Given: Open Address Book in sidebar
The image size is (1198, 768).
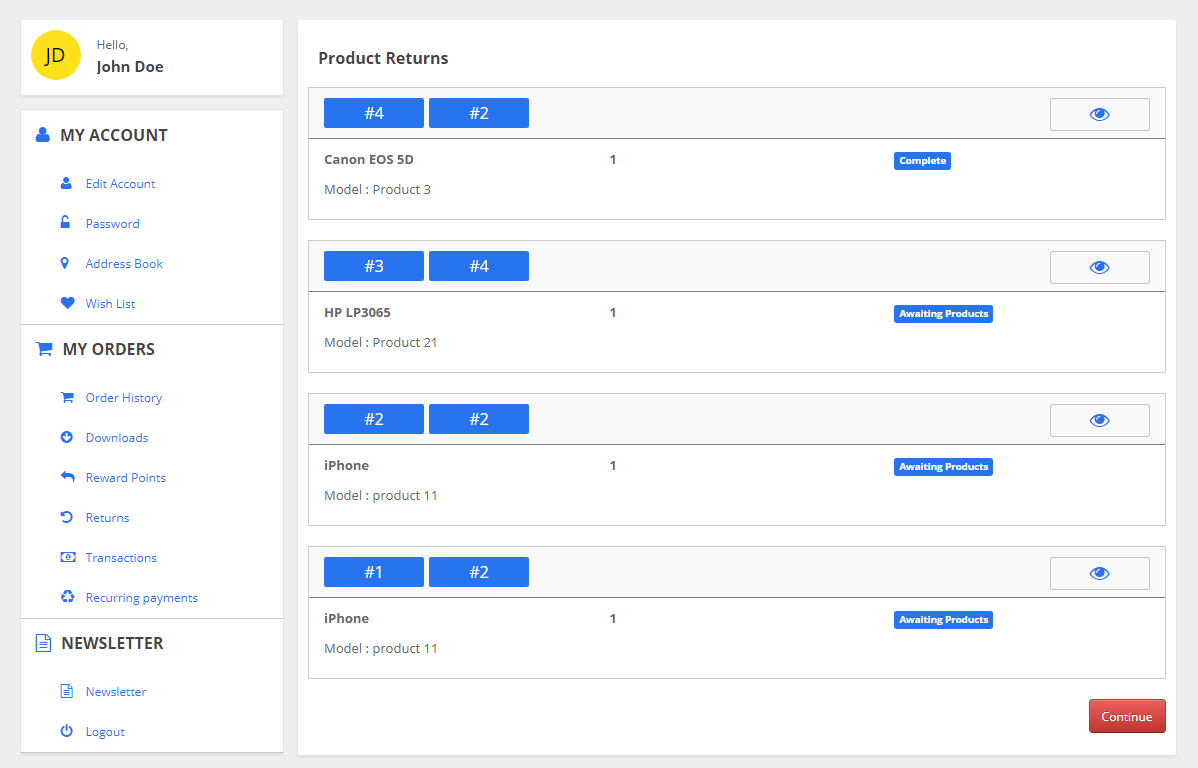Looking at the screenshot, I should coord(124,264).
